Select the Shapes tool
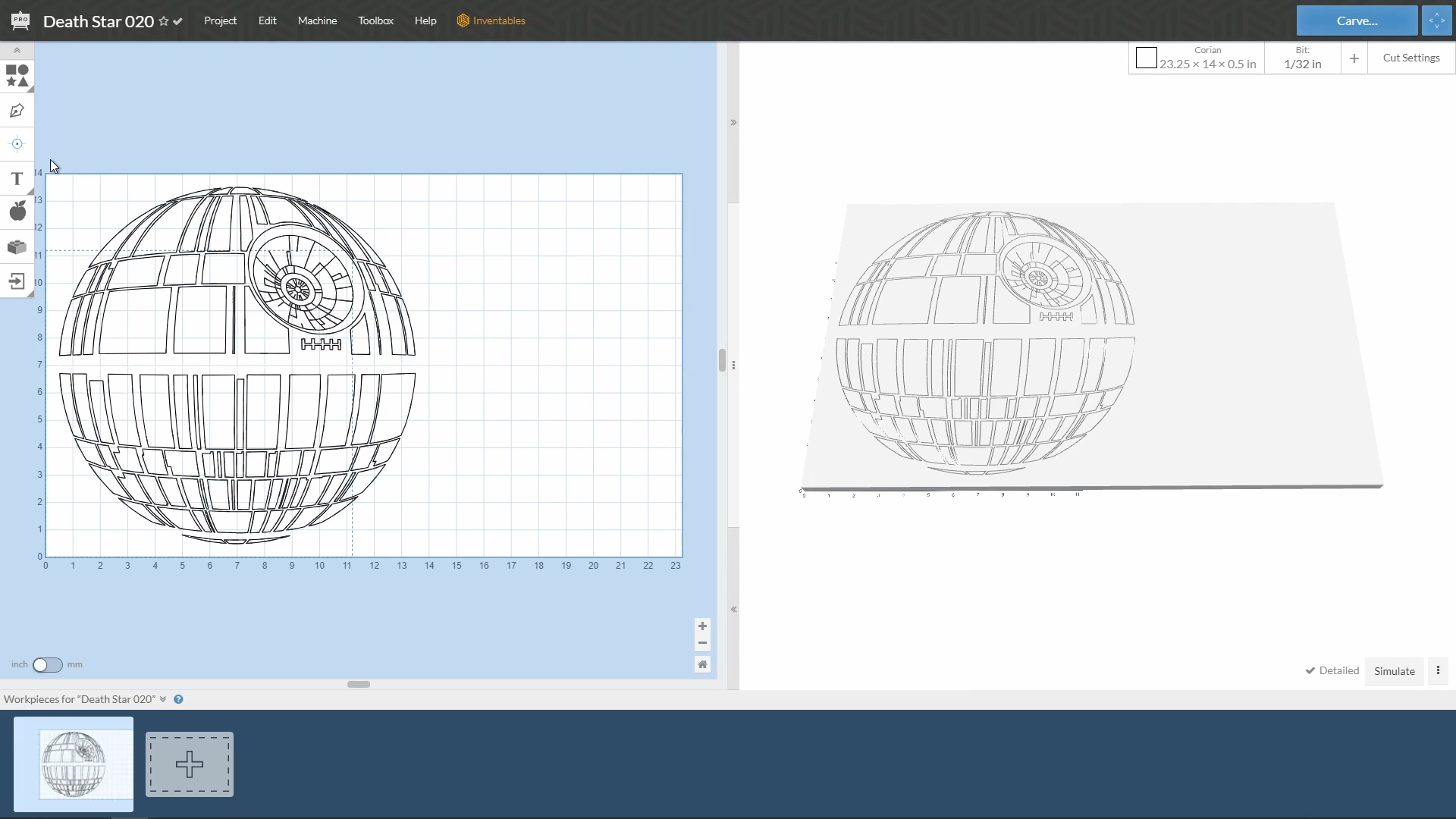This screenshot has width=1456, height=819. tap(17, 76)
